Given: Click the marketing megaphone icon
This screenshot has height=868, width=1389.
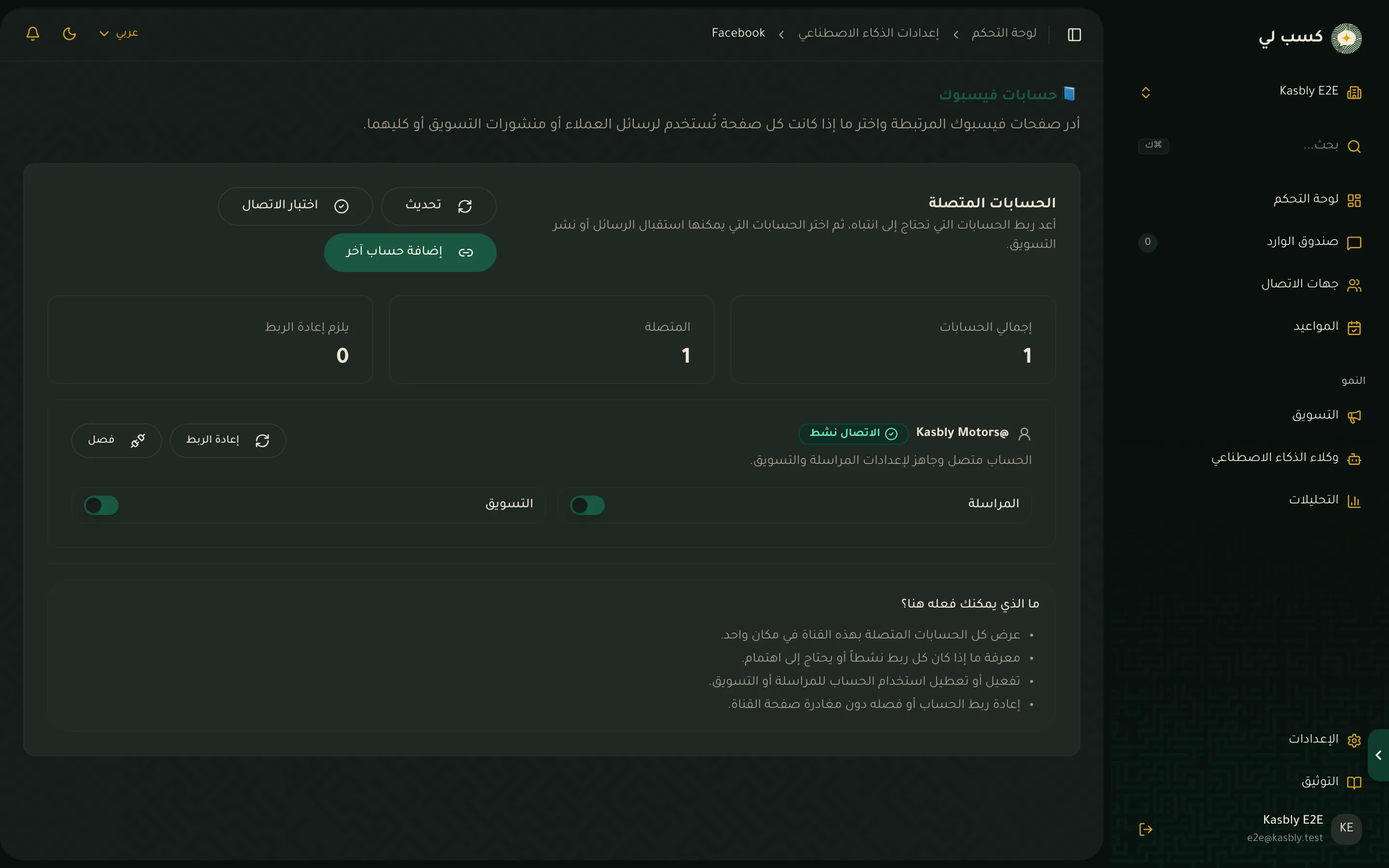Looking at the screenshot, I should (1354, 416).
